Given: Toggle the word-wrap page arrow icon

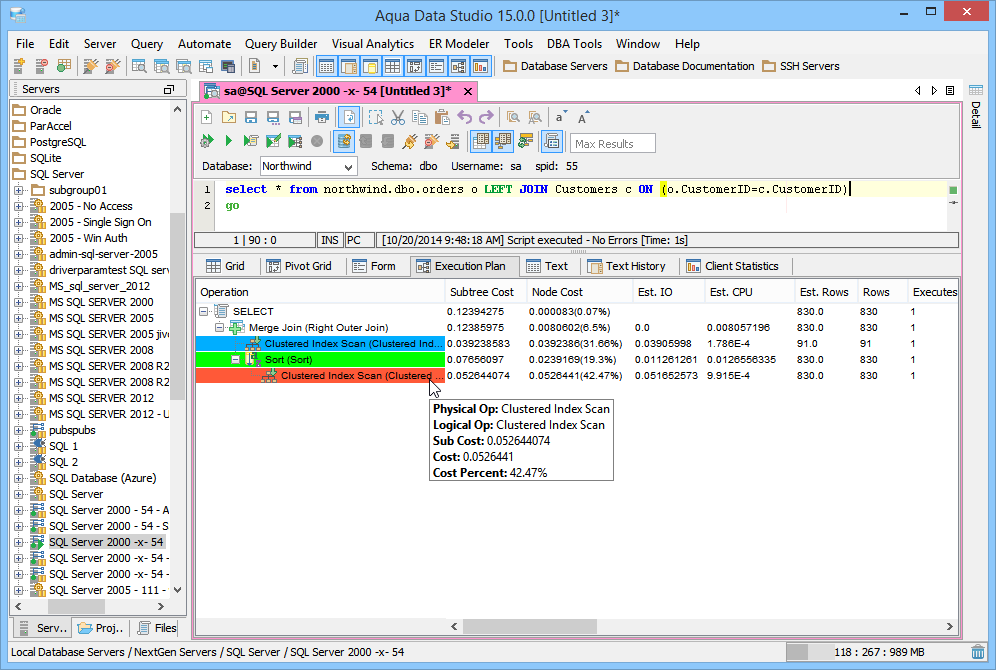Looking at the screenshot, I should [349, 117].
